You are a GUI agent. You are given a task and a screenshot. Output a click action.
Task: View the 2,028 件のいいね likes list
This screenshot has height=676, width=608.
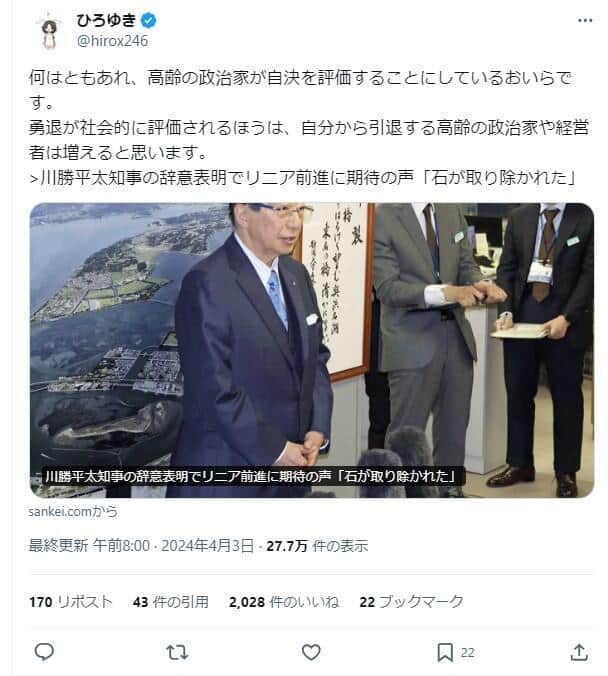tap(284, 602)
